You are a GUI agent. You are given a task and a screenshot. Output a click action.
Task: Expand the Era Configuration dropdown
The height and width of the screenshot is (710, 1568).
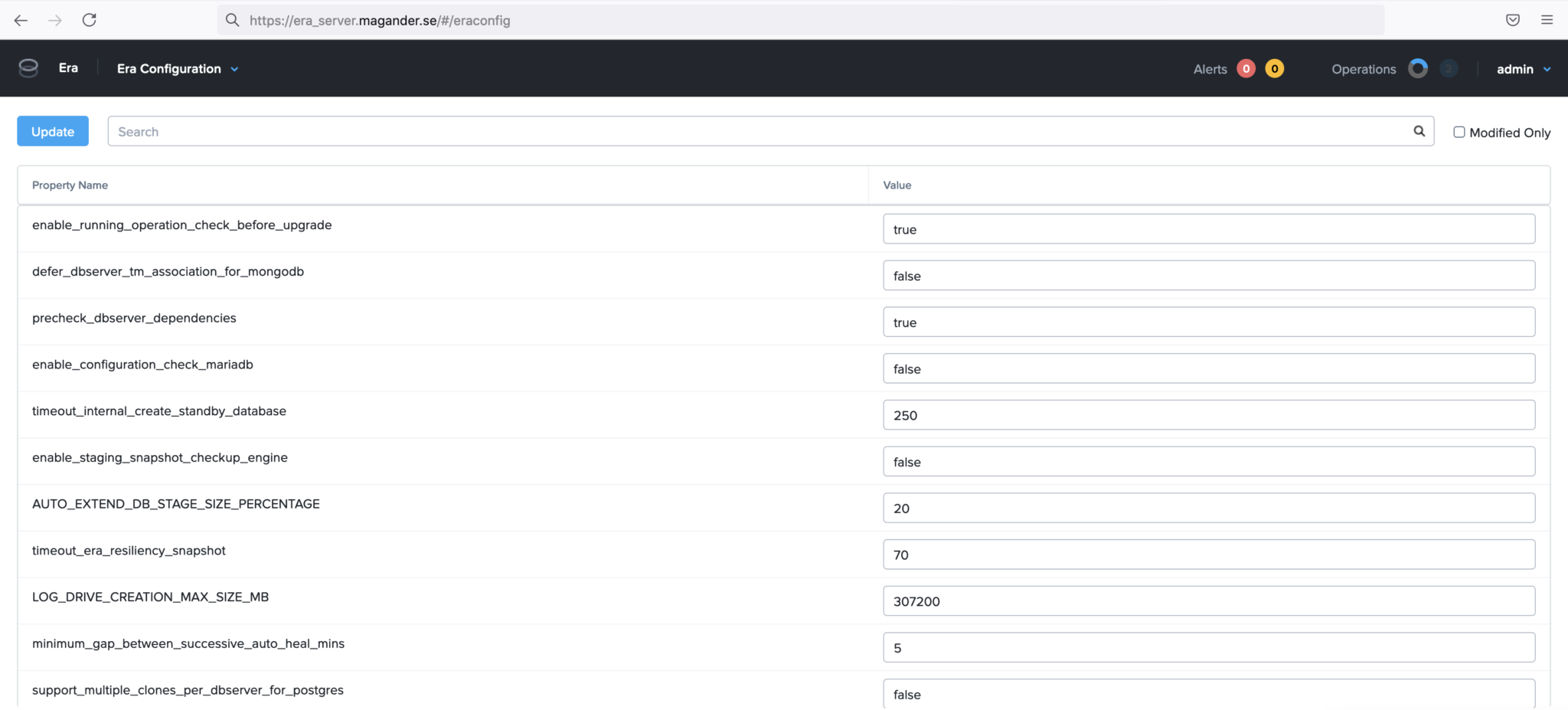click(x=234, y=69)
